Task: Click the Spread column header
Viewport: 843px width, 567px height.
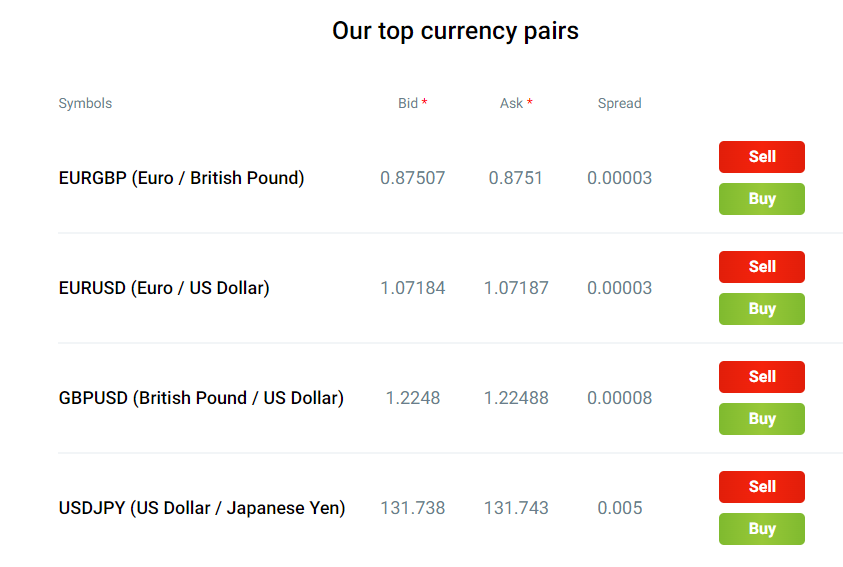Action: coord(619,103)
